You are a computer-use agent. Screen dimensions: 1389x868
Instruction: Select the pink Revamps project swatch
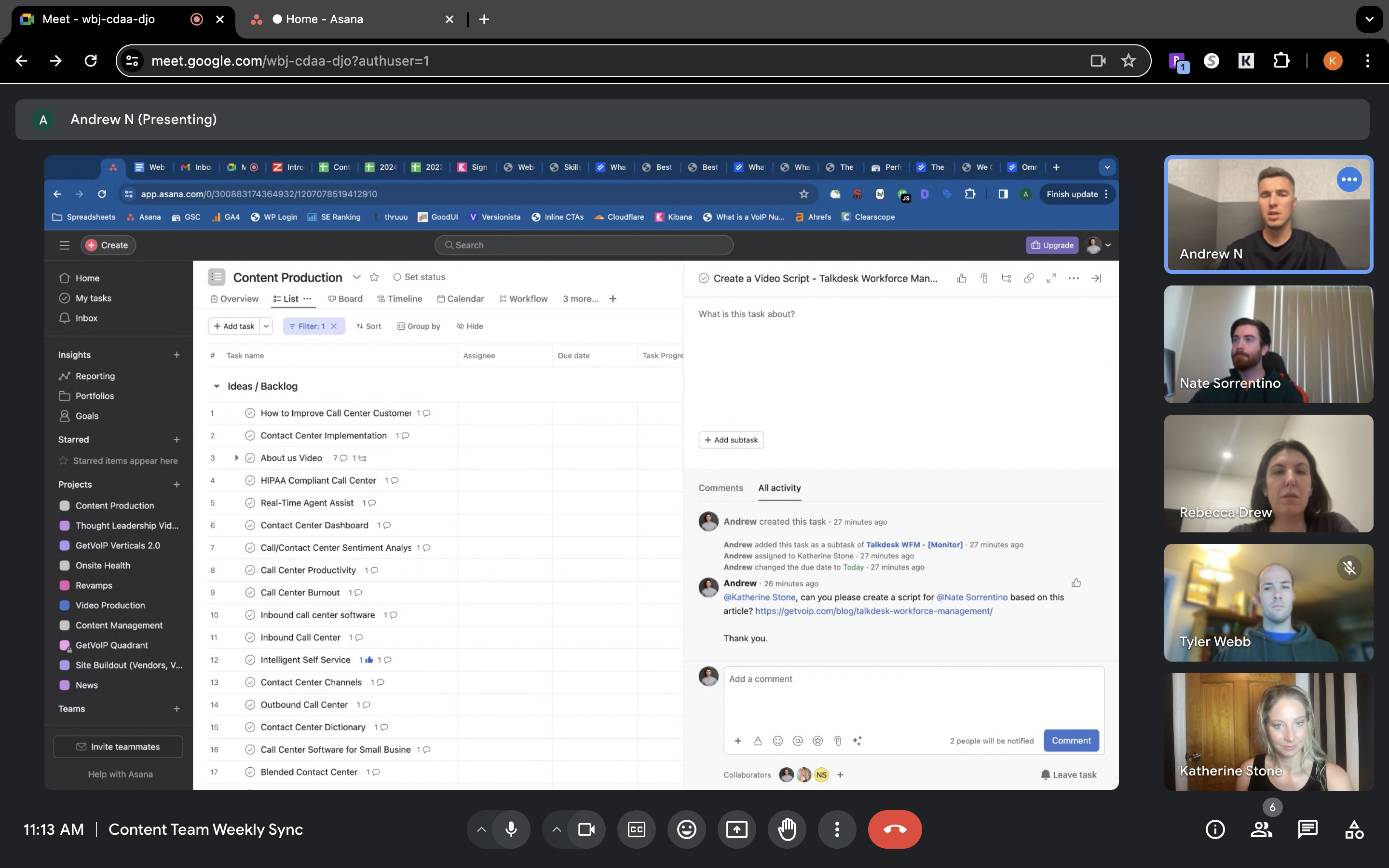[65, 585]
